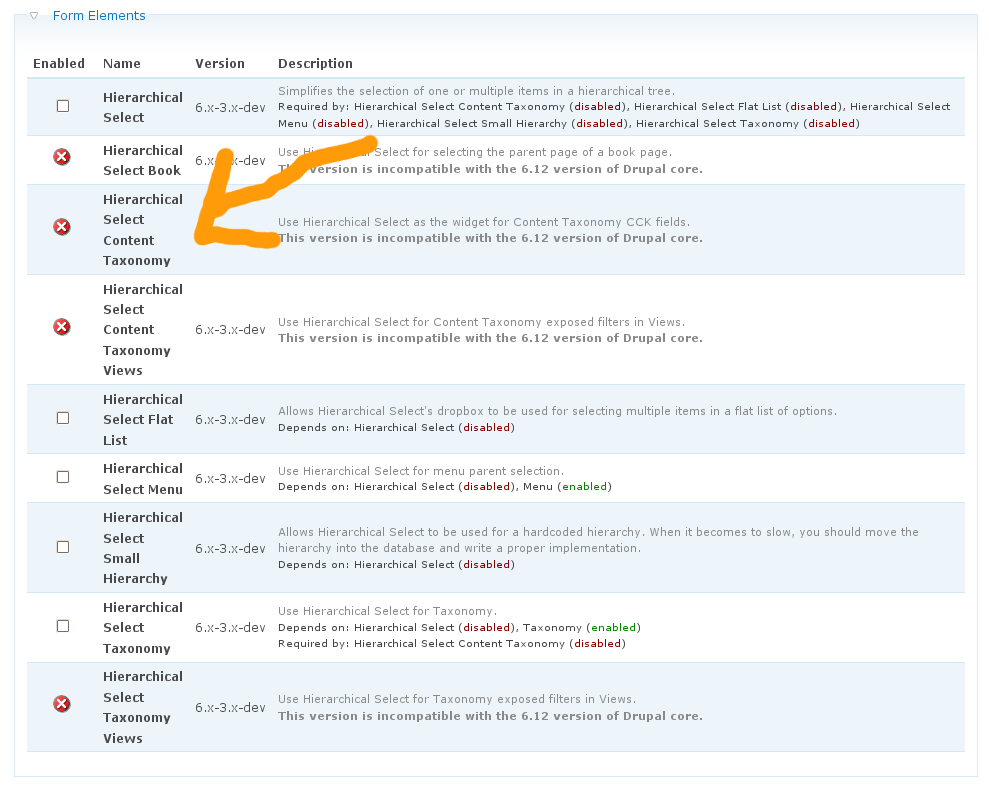Image resolution: width=989 pixels, height=790 pixels.
Task: Click the red X beside Hierarchical Select Content Taxonomy
Action: coord(62,227)
